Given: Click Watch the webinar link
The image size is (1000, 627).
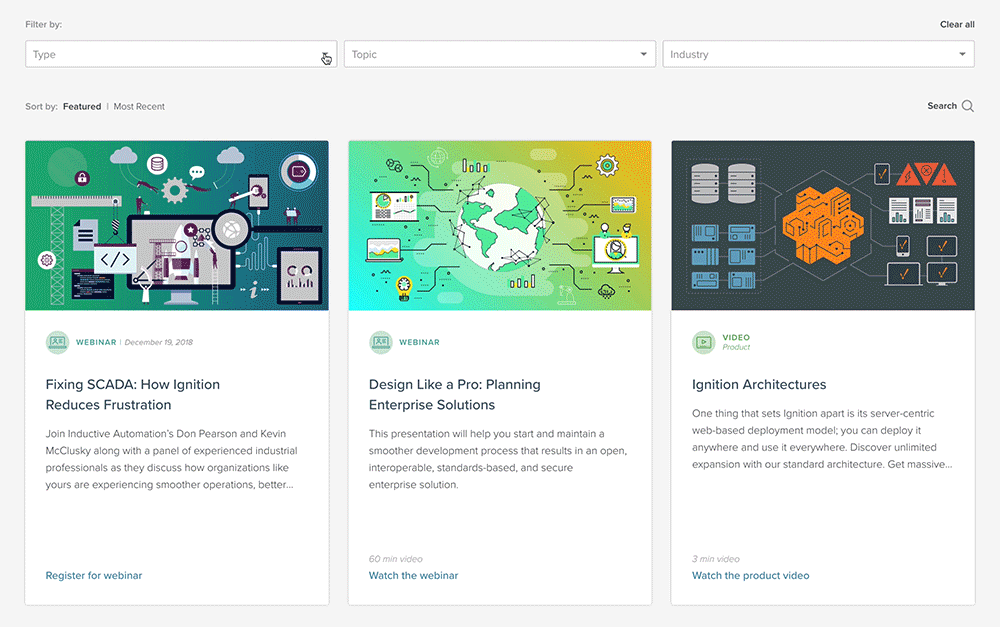Looking at the screenshot, I should [x=413, y=575].
